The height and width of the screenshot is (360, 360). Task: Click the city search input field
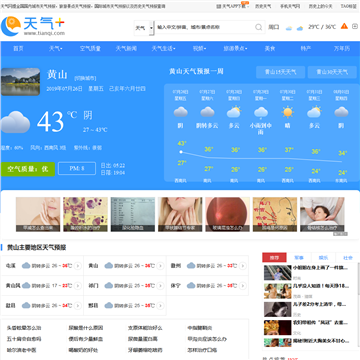pos(205,27)
